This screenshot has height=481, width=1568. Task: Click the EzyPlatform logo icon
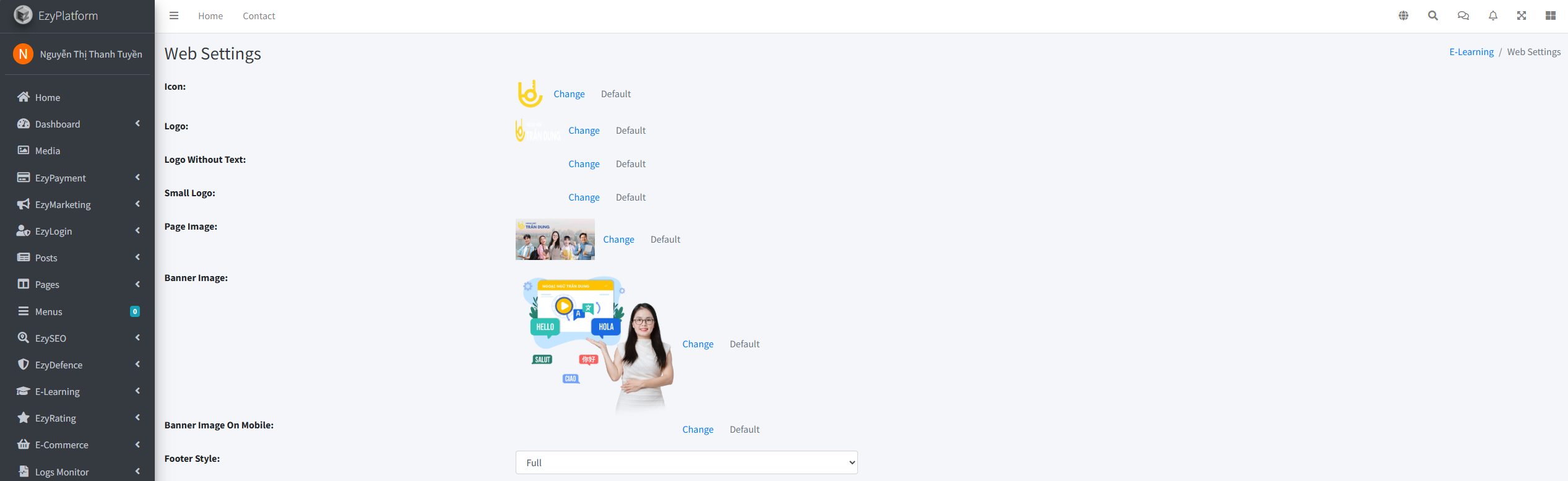tap(23, 15)
